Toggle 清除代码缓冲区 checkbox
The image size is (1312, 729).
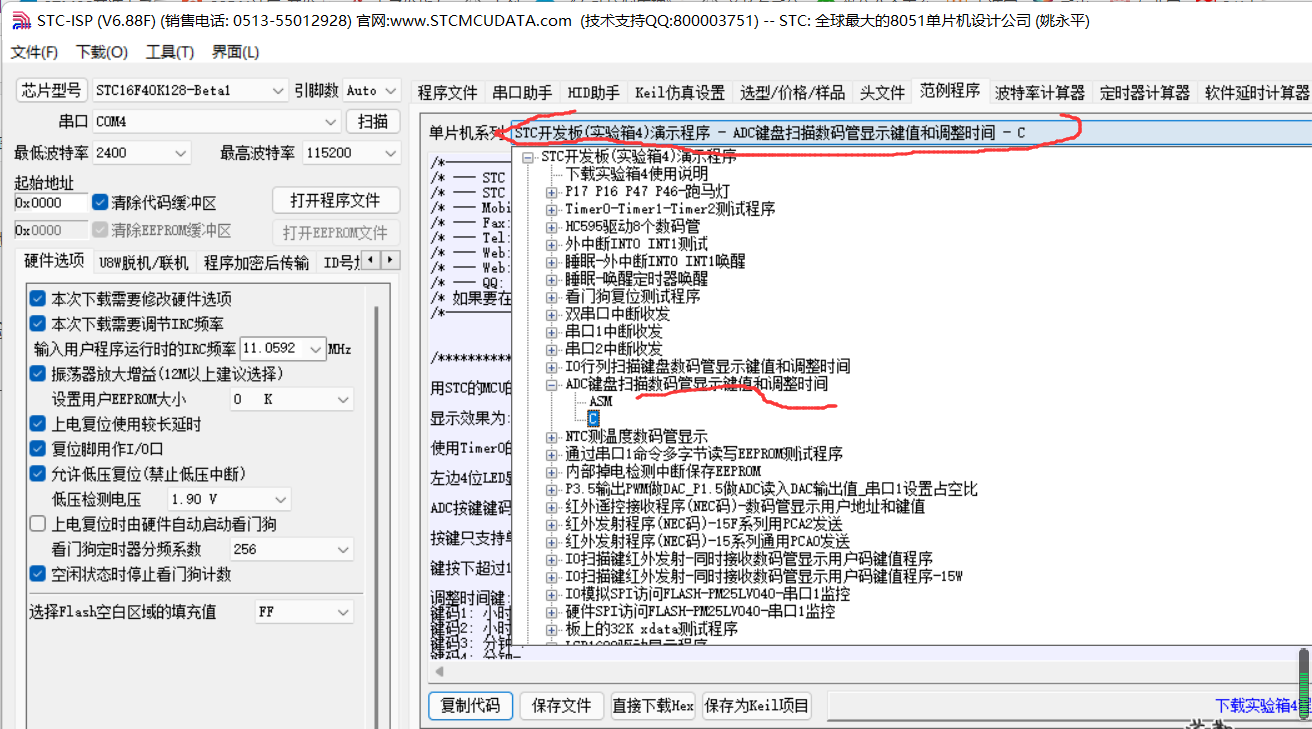pos(100,202)
